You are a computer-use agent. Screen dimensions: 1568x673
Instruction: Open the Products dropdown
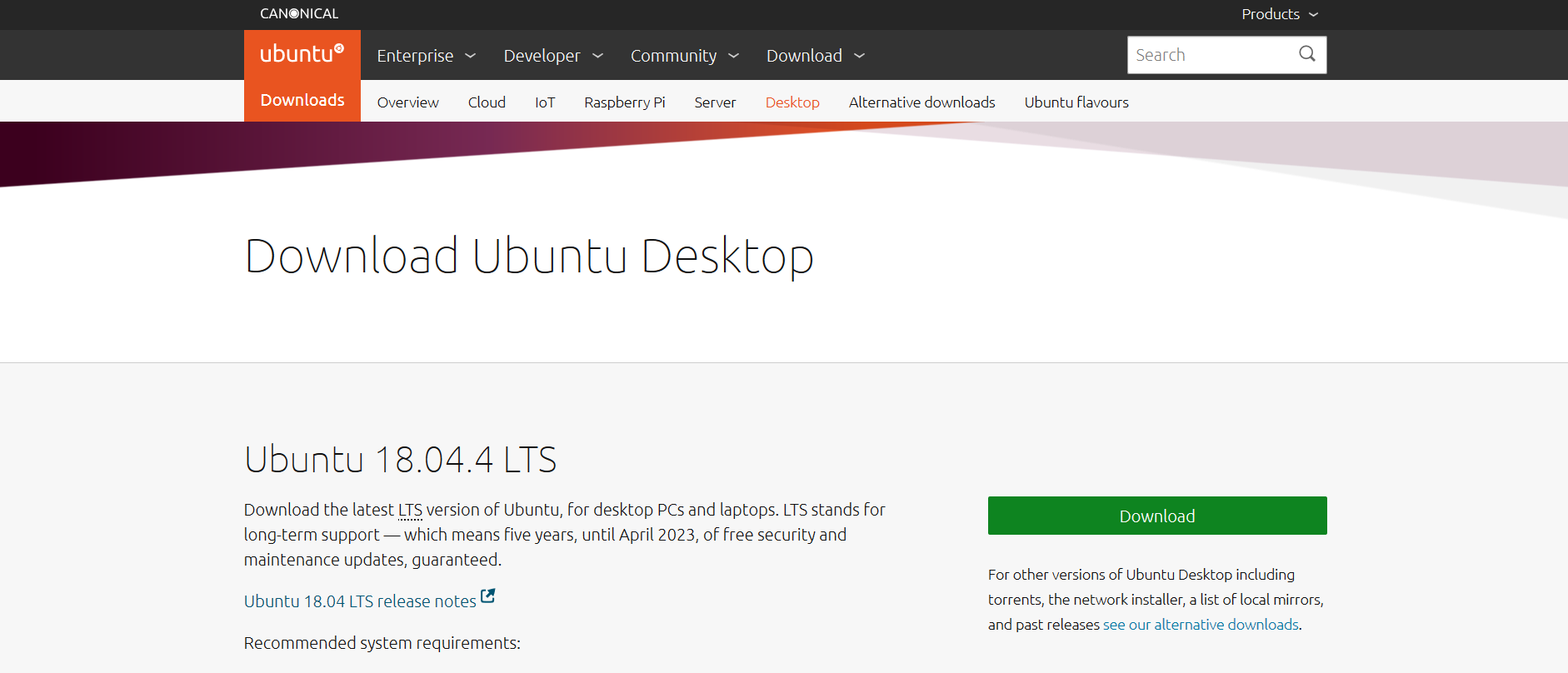pyautogui.click(x=1280, y=14)
